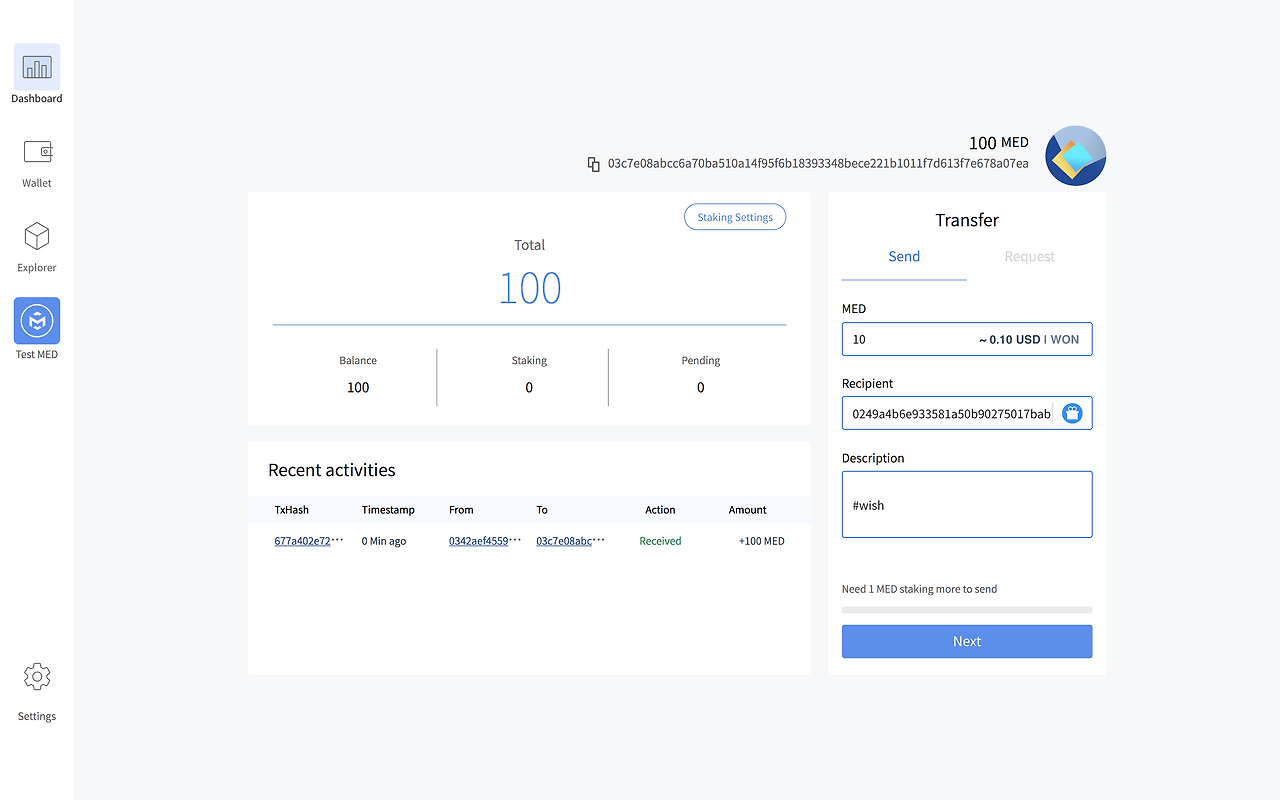Click the Pending value 0
This screenshot has height=800, width=1280.
coord(700,388)
